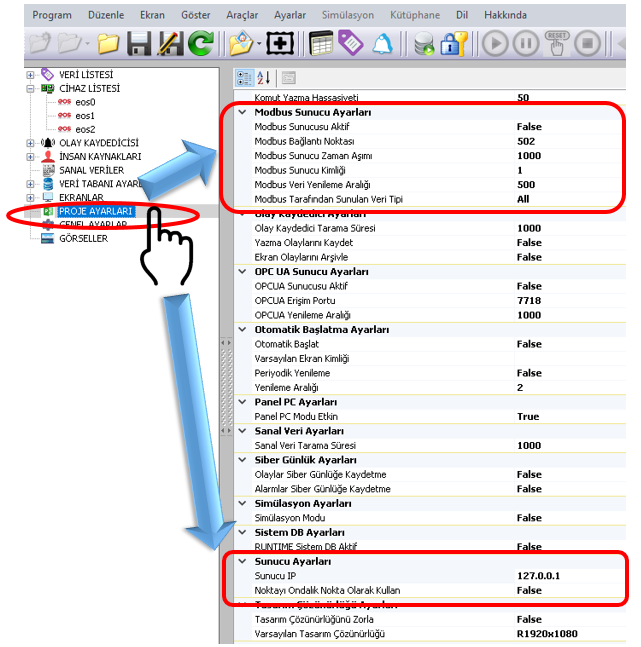The width and height of the screenshot is (641, 647).
Task: Sort properties alphabetically A-Z icon
Action: click(264, 78)
